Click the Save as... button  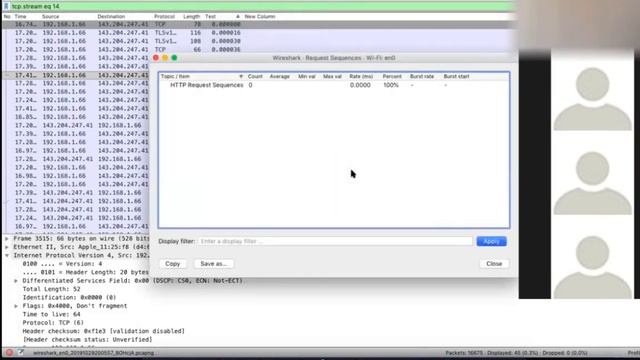(213, 264)
